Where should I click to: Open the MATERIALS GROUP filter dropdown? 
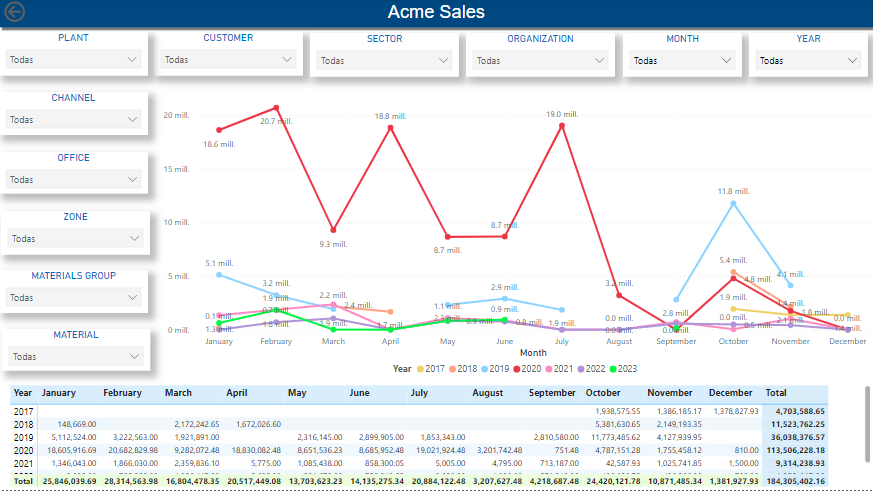73,298
